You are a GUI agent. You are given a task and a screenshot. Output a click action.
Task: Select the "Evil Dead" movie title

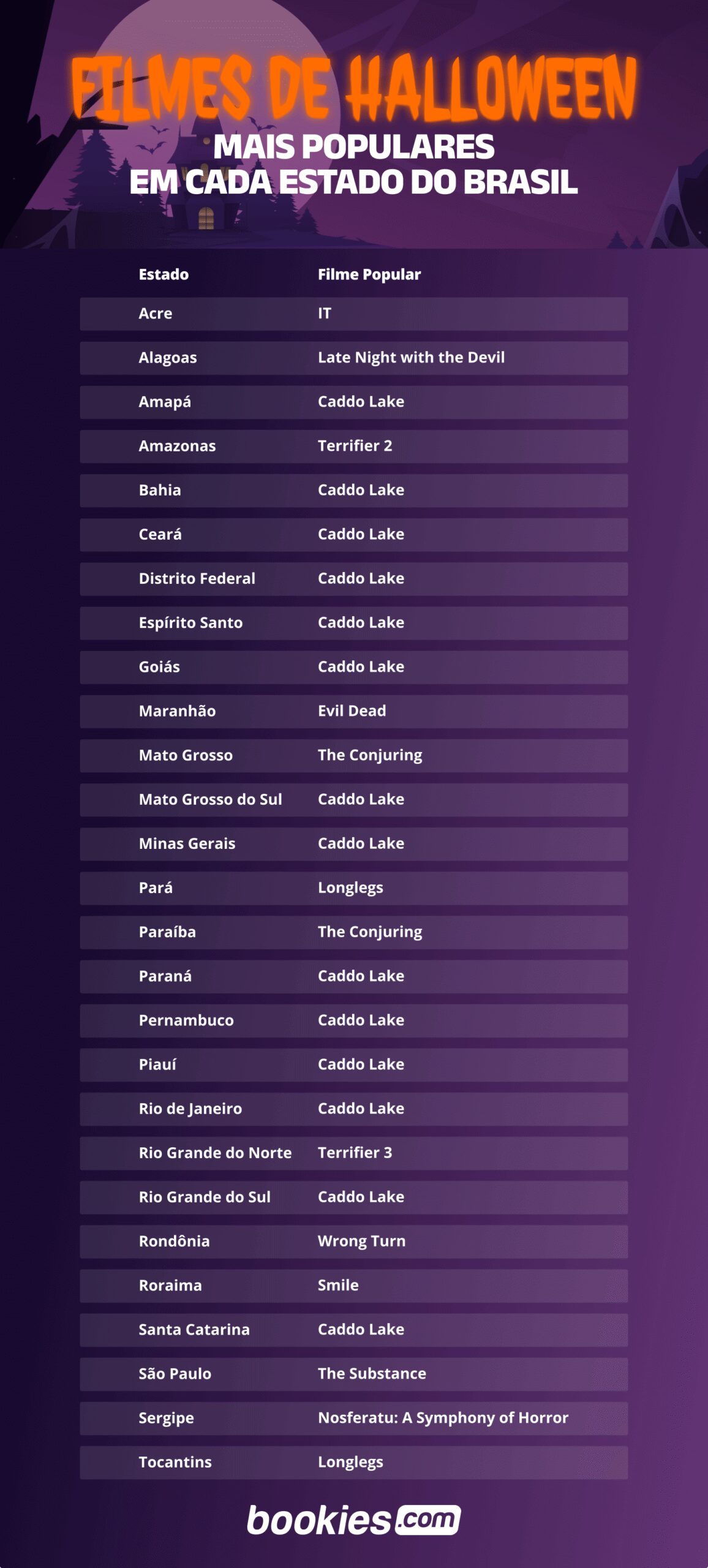(x=352, y=711)
